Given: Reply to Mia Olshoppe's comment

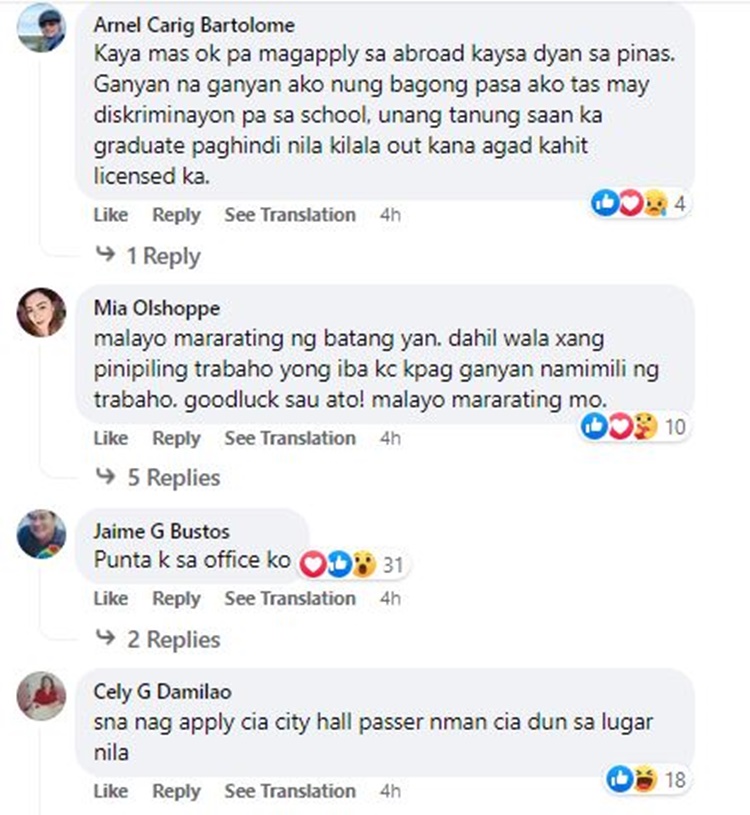Looking at the screenshot, I should (x=176, y=438).
